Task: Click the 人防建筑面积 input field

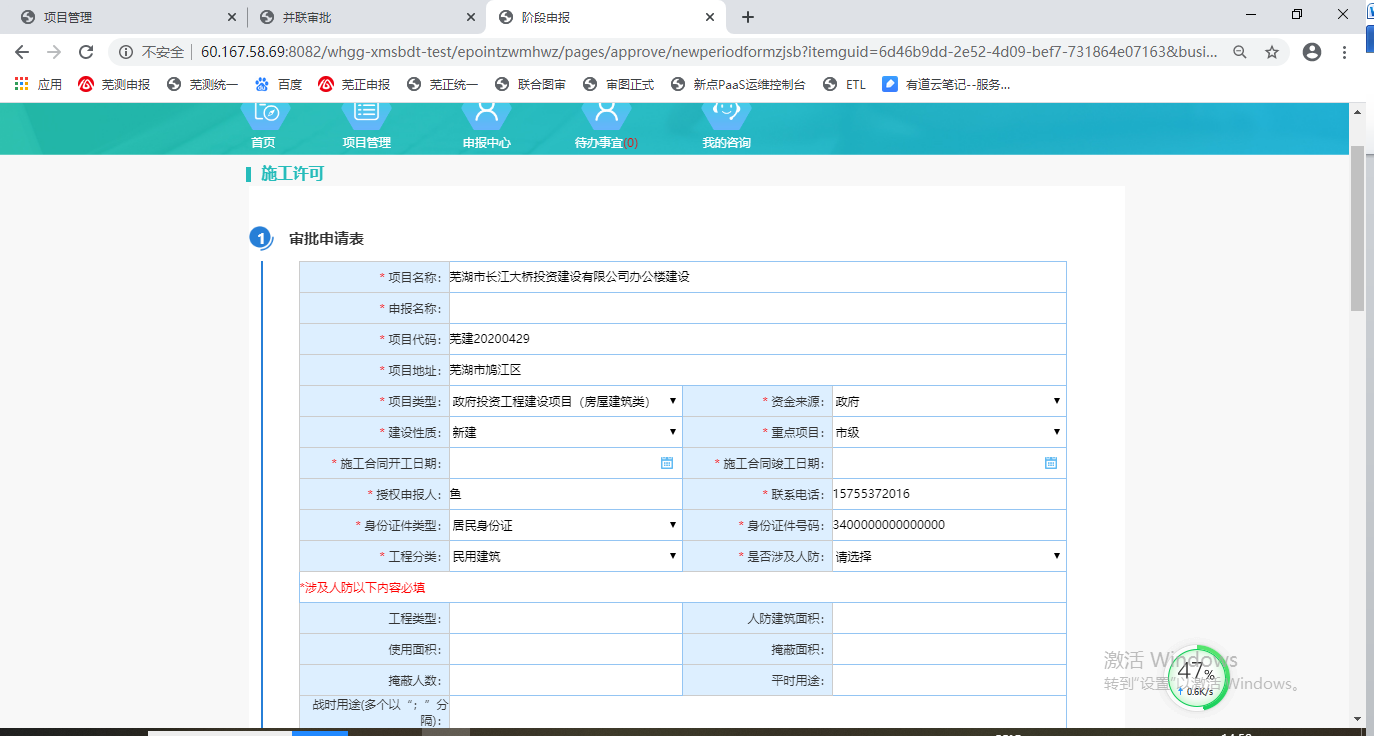Action: tap(948, 618)
